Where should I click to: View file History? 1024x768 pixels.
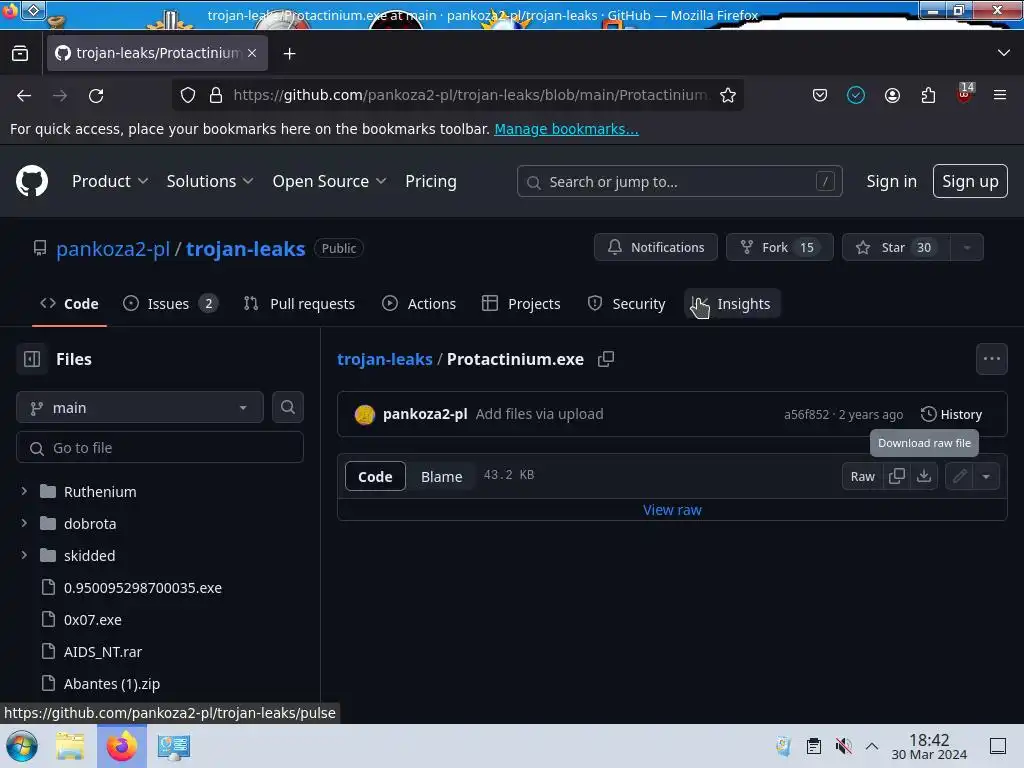click(x=951, y=414)
